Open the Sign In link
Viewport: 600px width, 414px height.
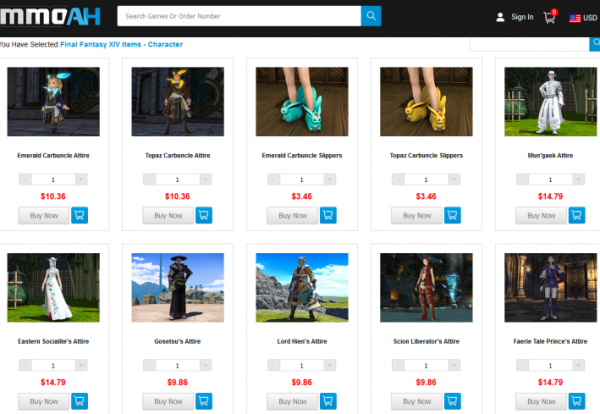pos(522,17)
